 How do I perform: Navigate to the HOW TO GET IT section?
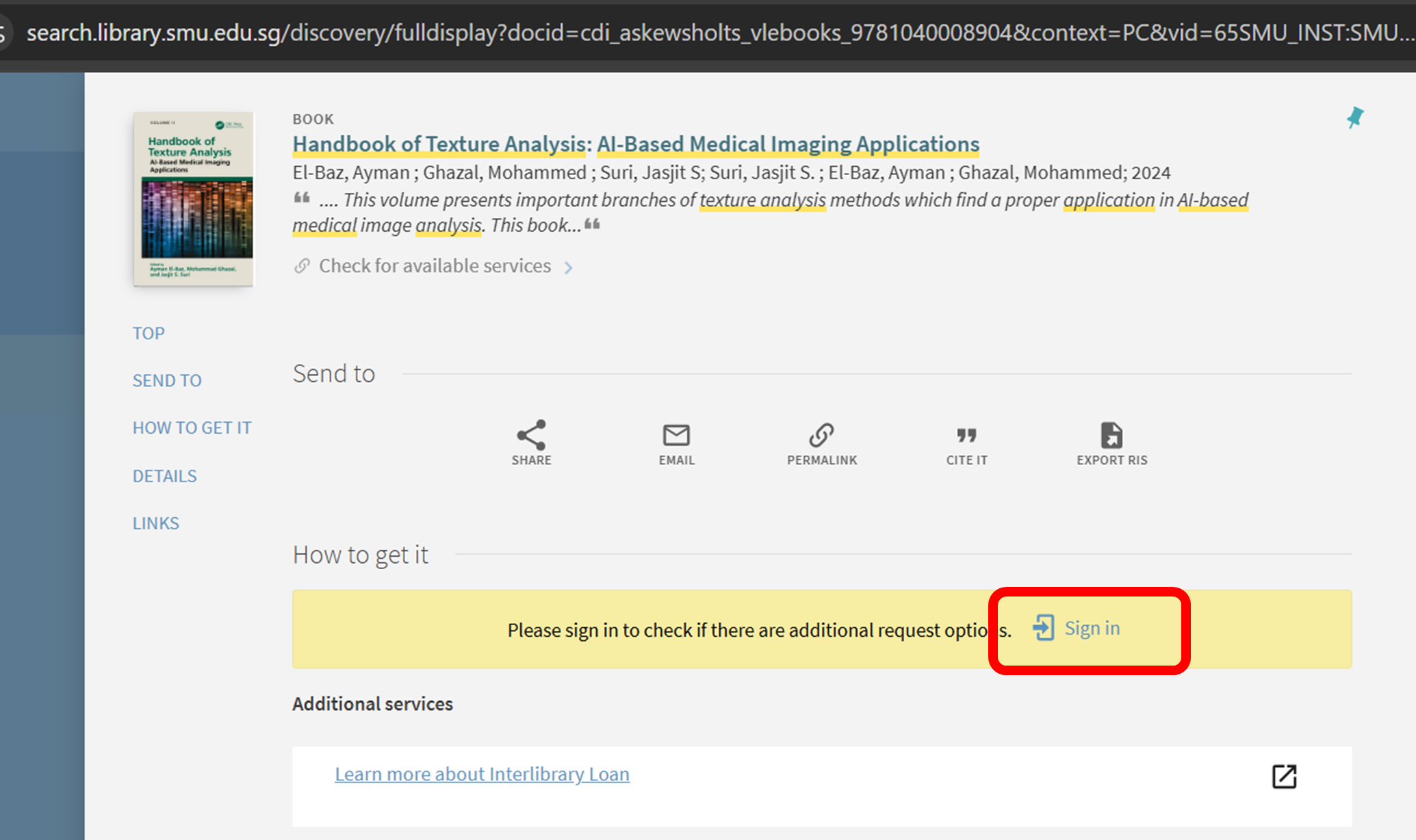coord(192,428)
